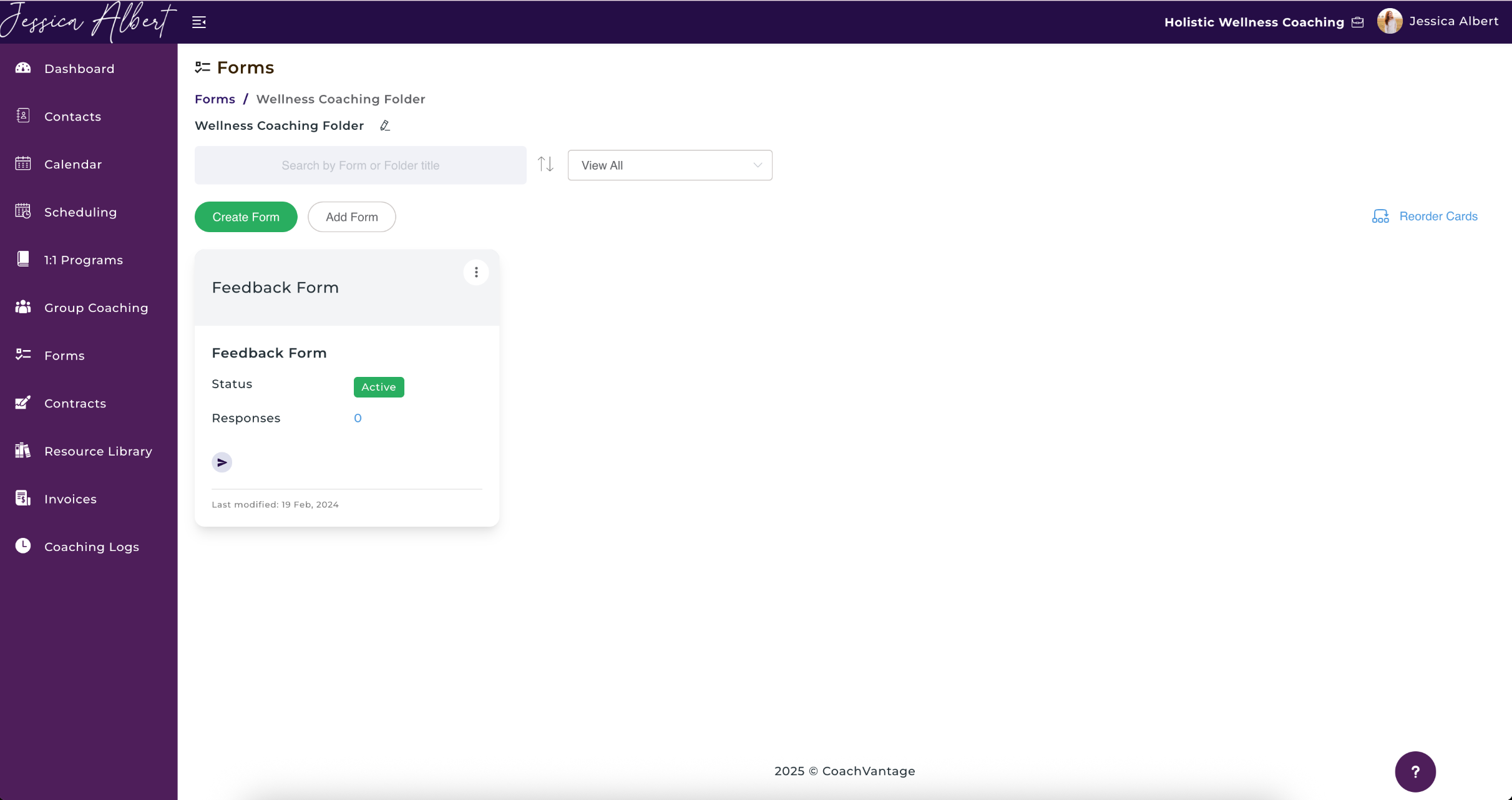1512x800 pixels.
Task: Open the Invoices icon in the sidebar
Action: [x=23, y=498]
